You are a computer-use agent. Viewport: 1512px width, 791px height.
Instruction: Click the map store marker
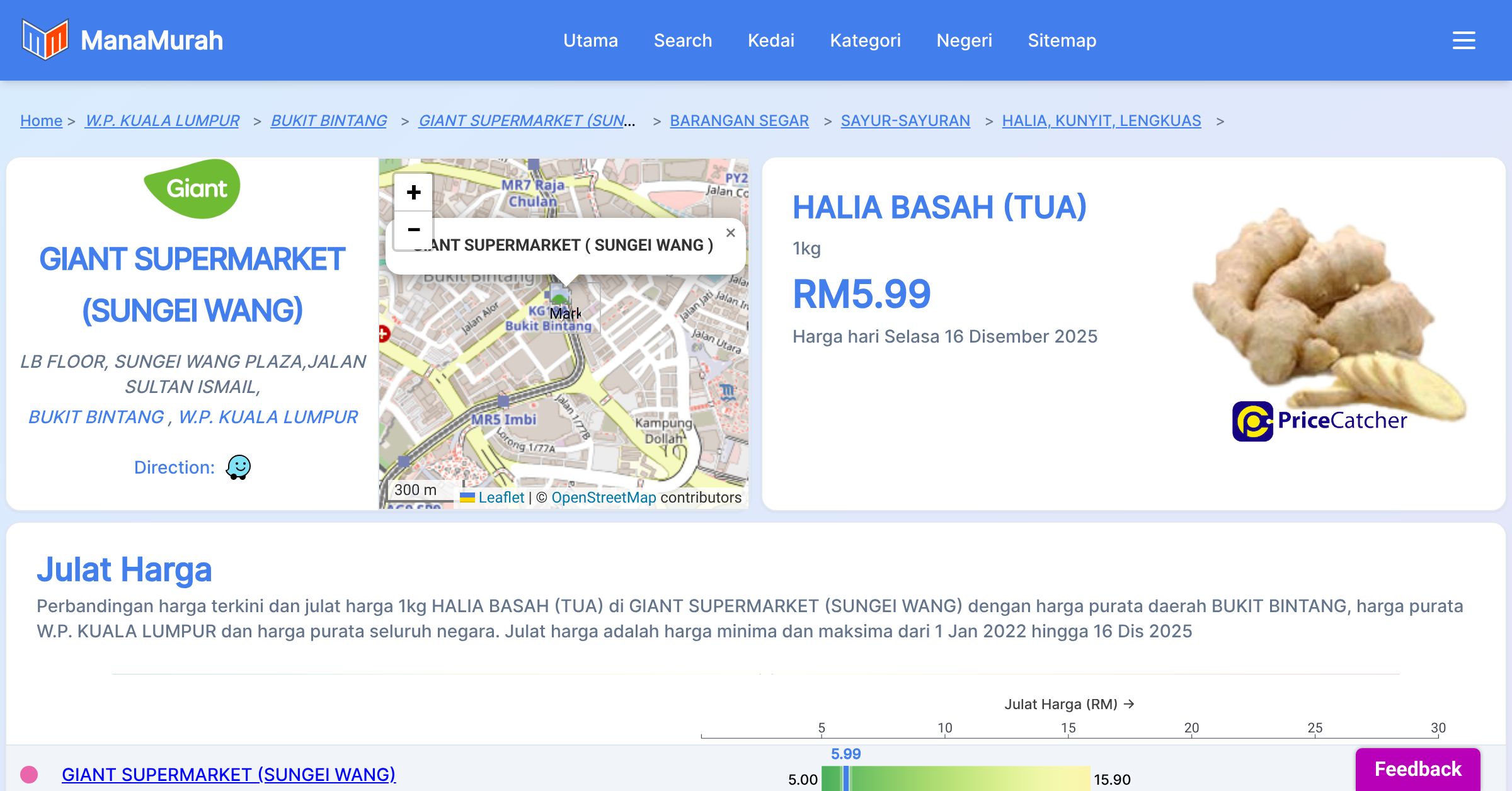click(x=559, y=295)
